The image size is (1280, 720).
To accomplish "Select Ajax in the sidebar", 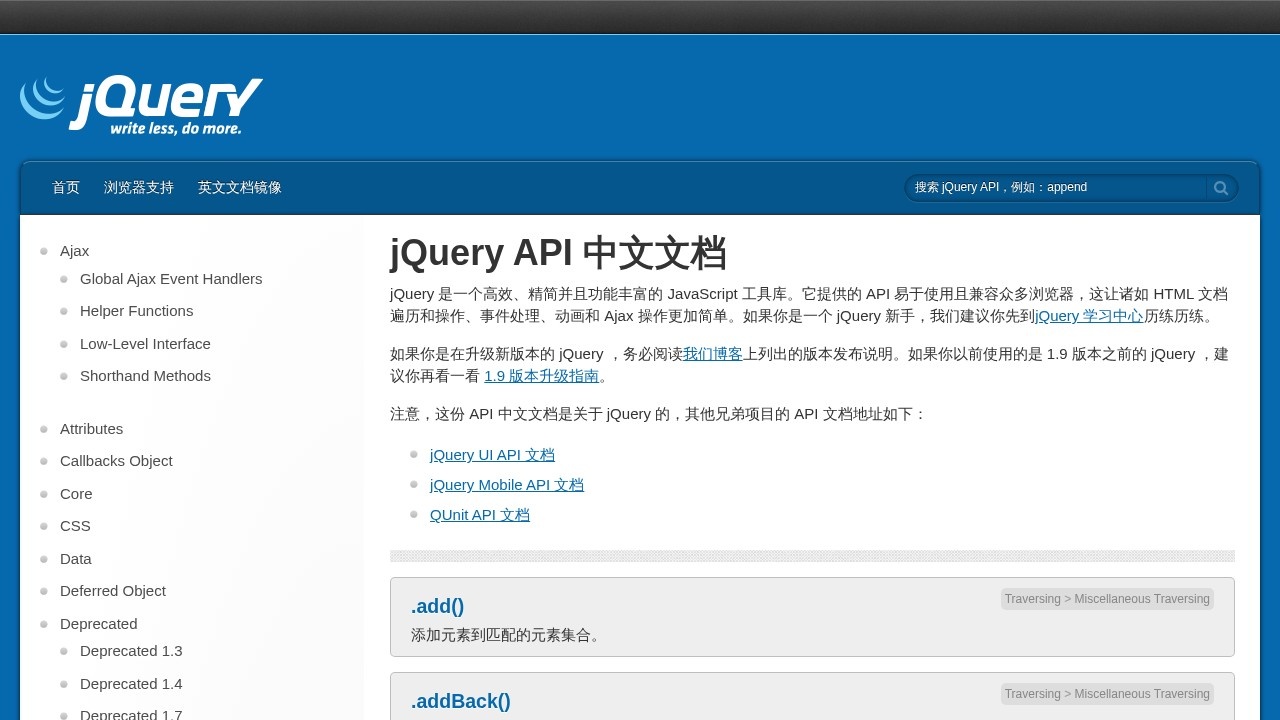I will pos(74,250).
